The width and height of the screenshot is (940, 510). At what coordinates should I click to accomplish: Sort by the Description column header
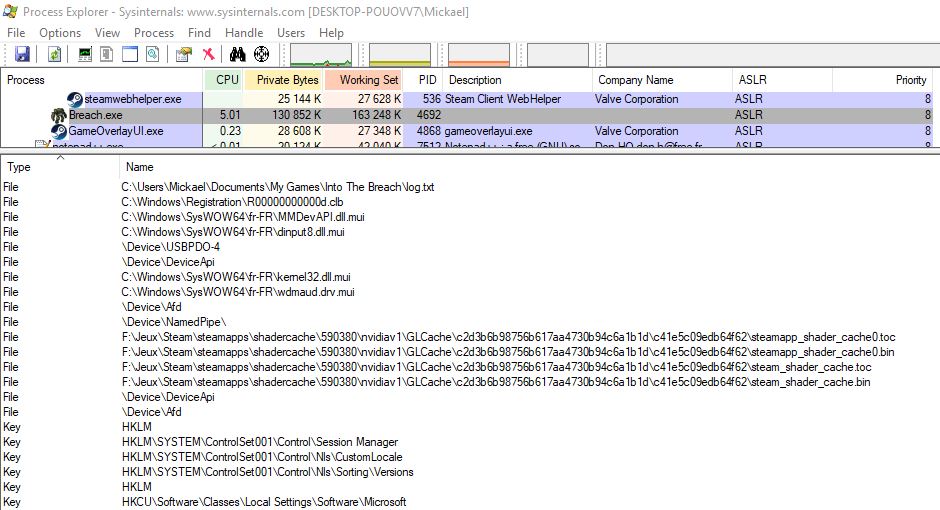coord(517,80)
